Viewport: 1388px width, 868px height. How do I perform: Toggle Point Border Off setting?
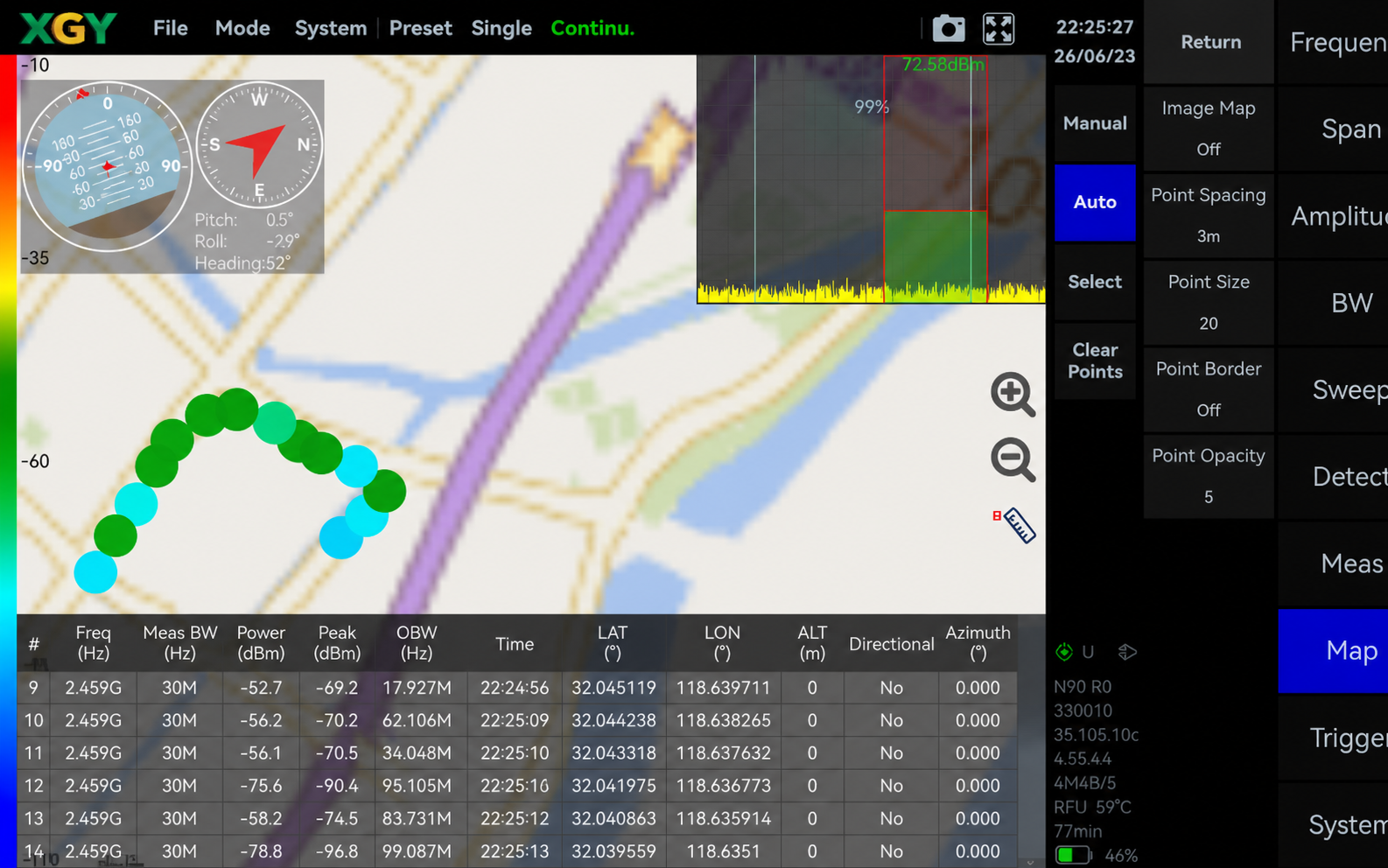tap(1209, 388)
